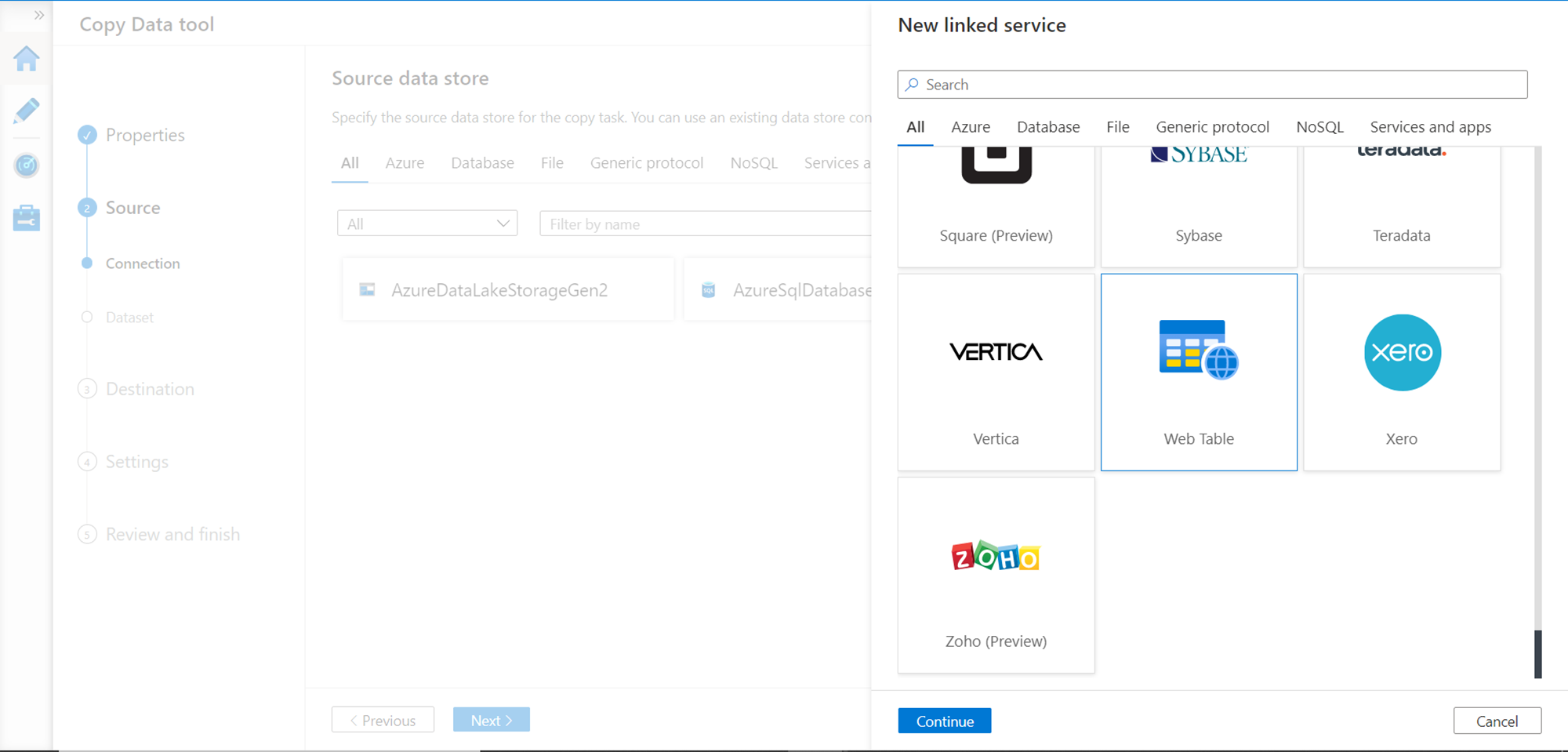Select Azure tab in Source data store
Image resolution: width=1568 pixels, height=752 pixels.
pos(405,163)
